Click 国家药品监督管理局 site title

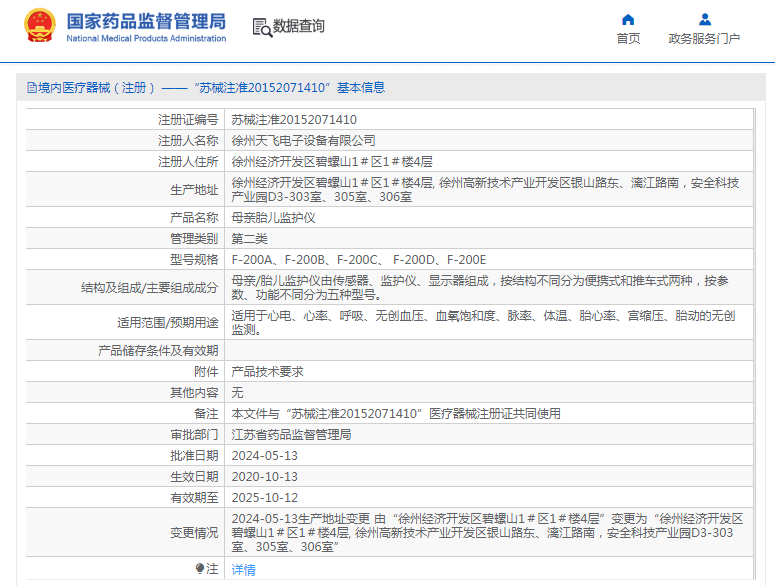click(146, 21)
